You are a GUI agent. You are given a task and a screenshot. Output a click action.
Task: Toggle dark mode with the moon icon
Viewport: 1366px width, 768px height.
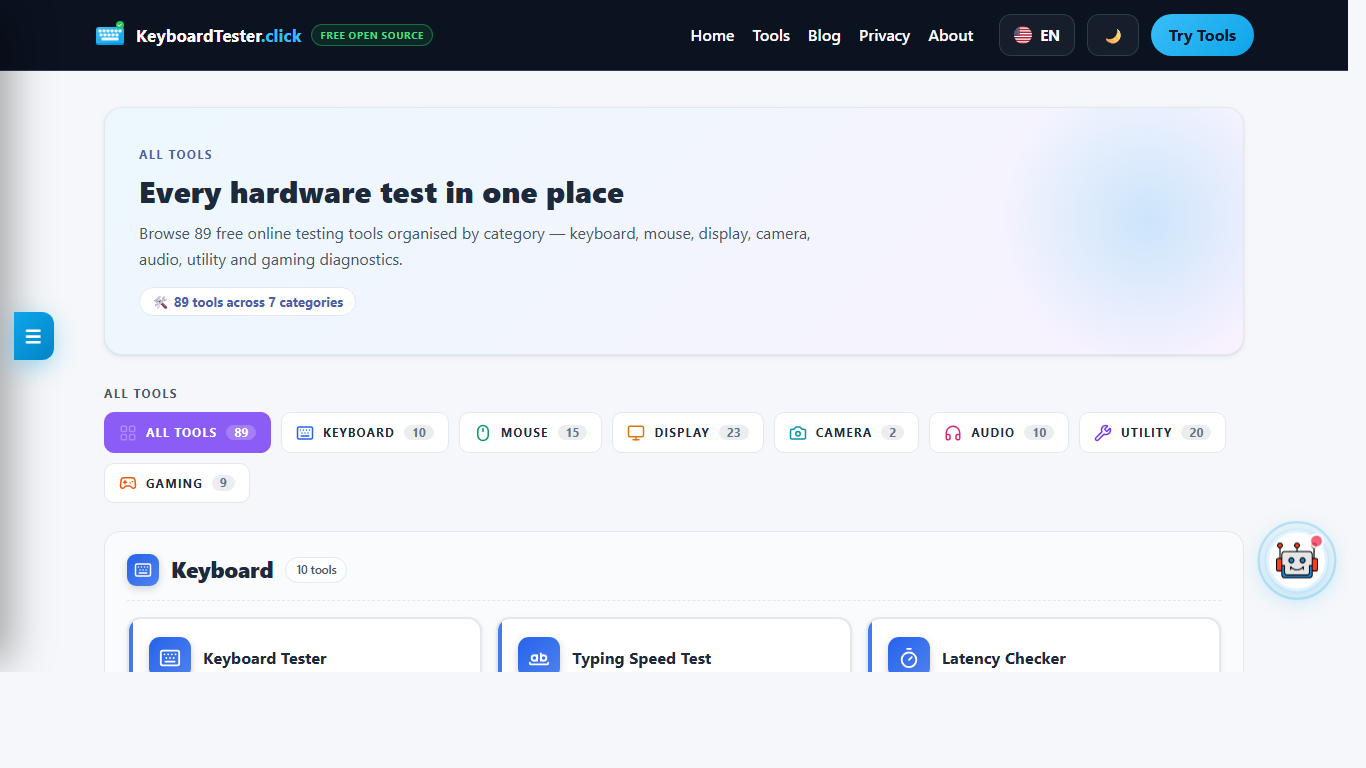tap(1113, 35)
